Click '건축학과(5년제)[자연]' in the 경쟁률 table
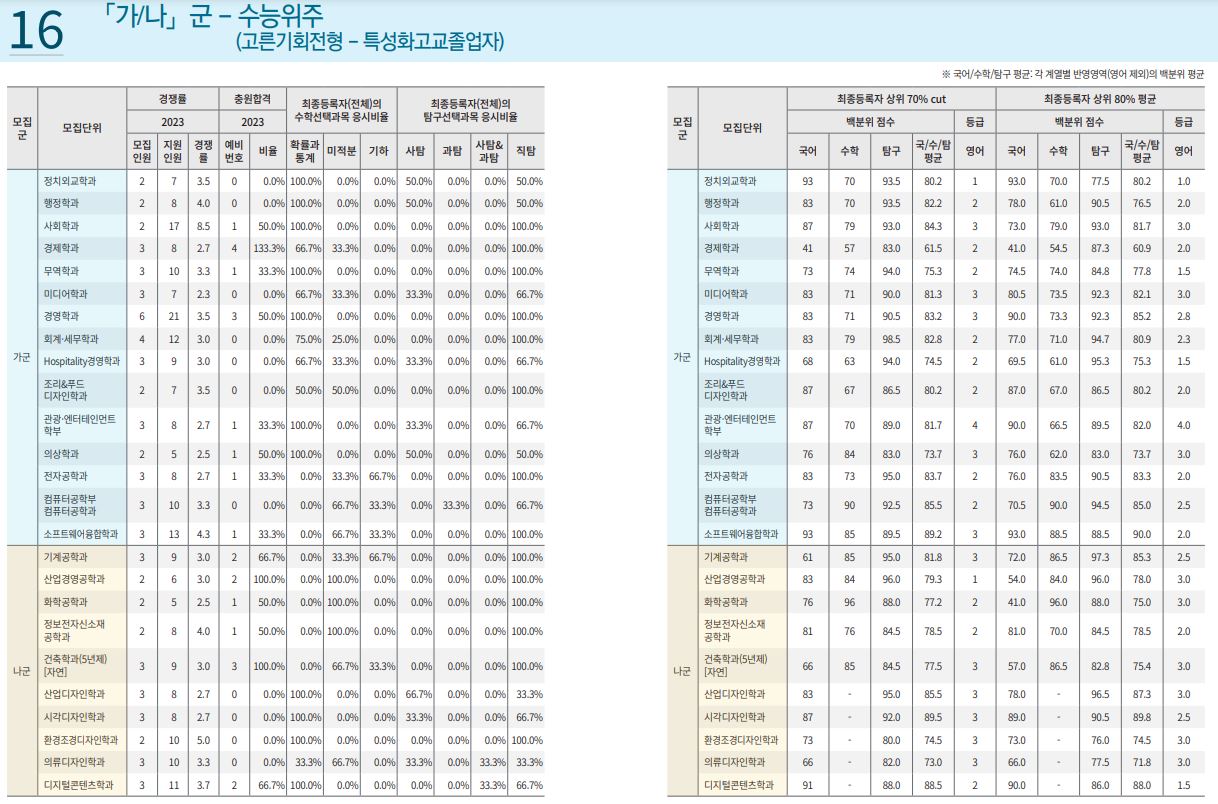 coord(74,665)
